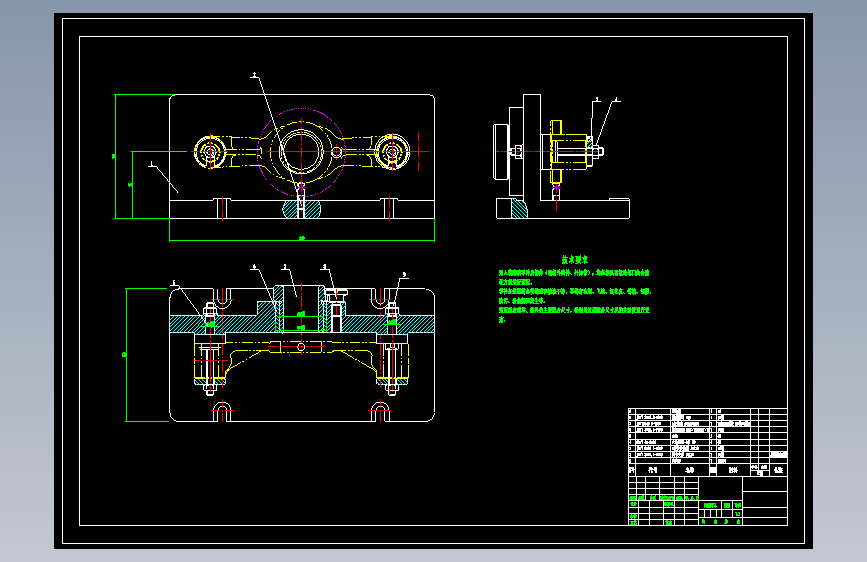Viewport: 867px width, 562px height.
Task: Select the green technical requirements paragraph
Action: click(575, 296)
